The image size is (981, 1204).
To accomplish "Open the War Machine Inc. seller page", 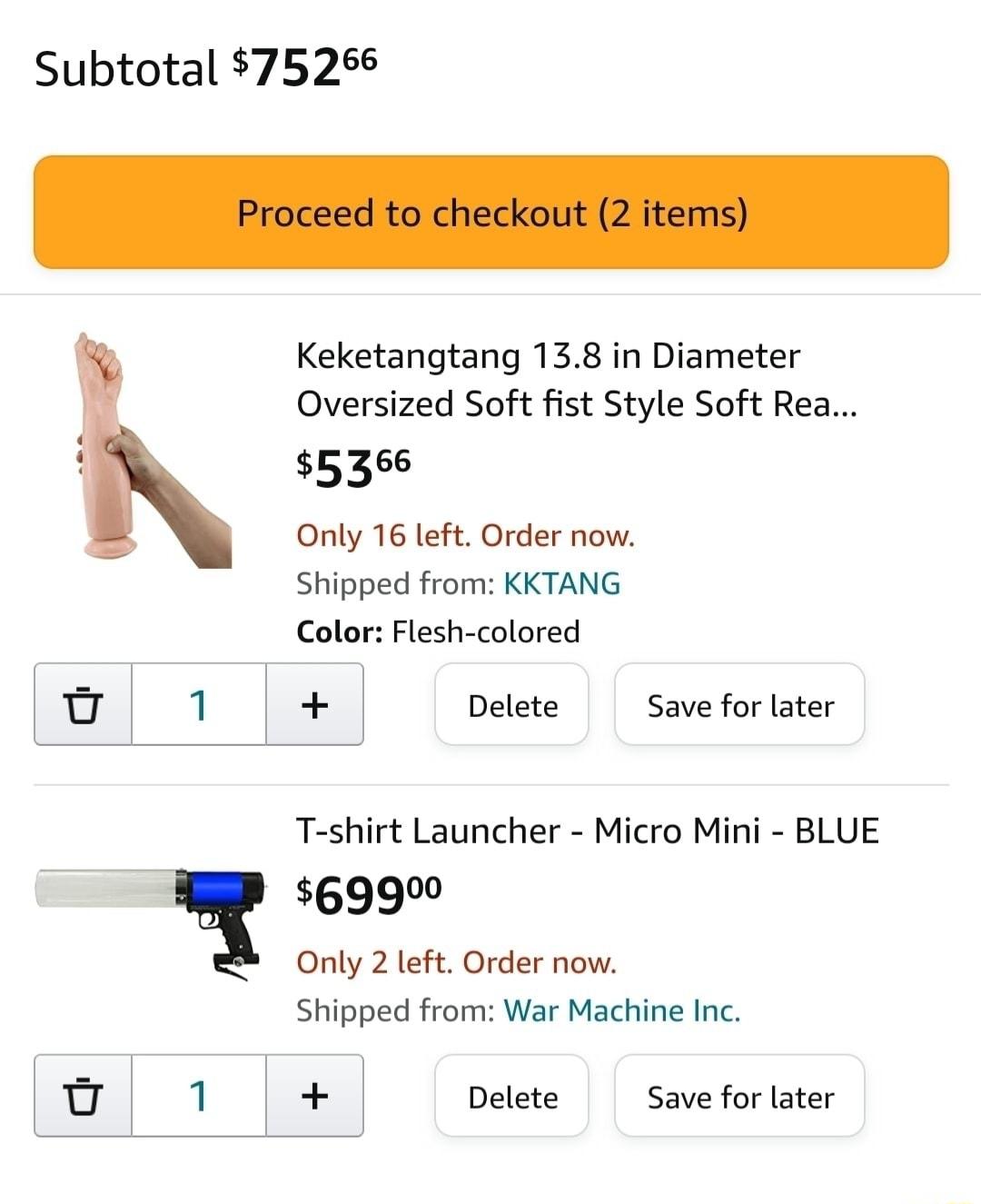I will (x=619, y=1010).
